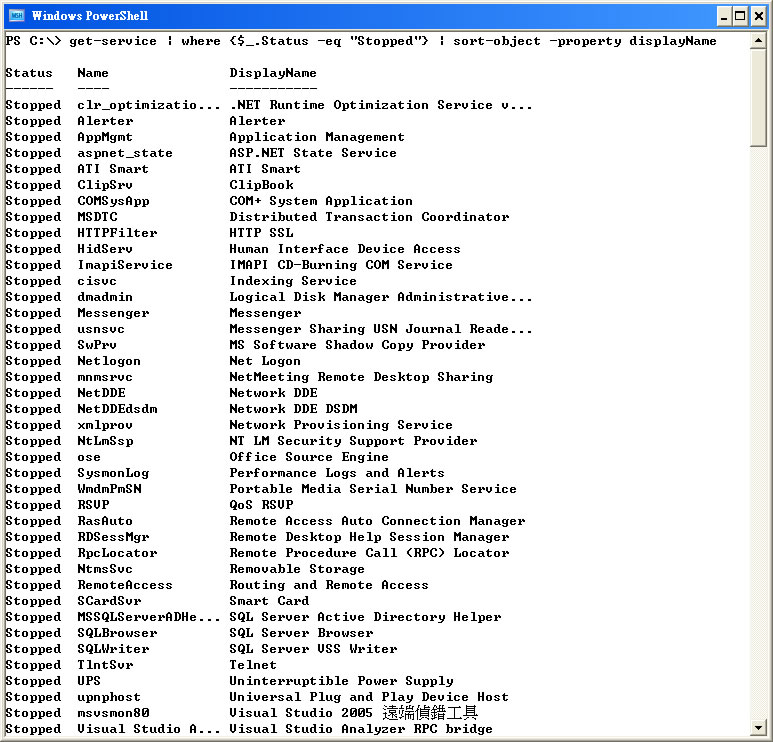This screenshot has width=773, height=742.
Task: Minimize the Windows PowerShell window
Action: click(723, 16)
